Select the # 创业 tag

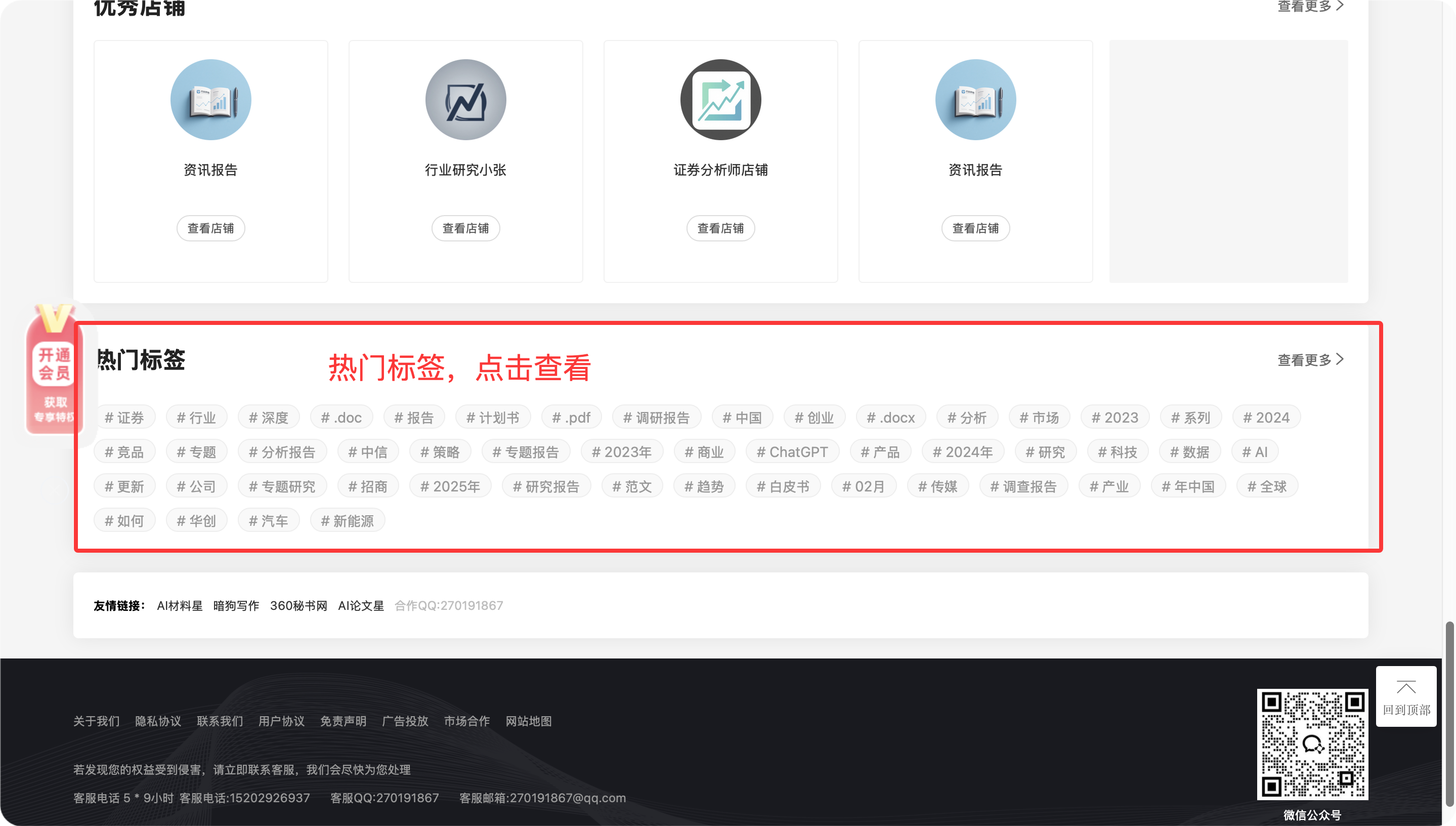(814, 418)
